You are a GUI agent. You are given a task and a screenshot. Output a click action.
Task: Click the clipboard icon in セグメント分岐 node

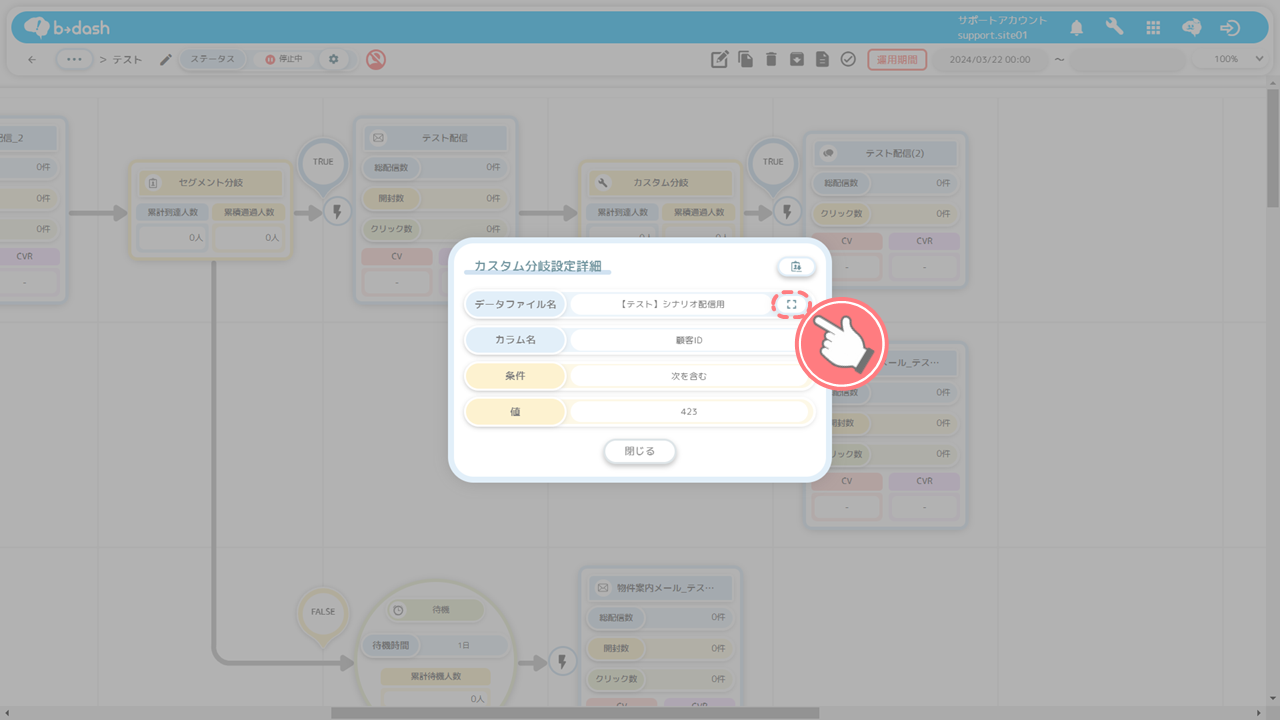click(153, 183)
